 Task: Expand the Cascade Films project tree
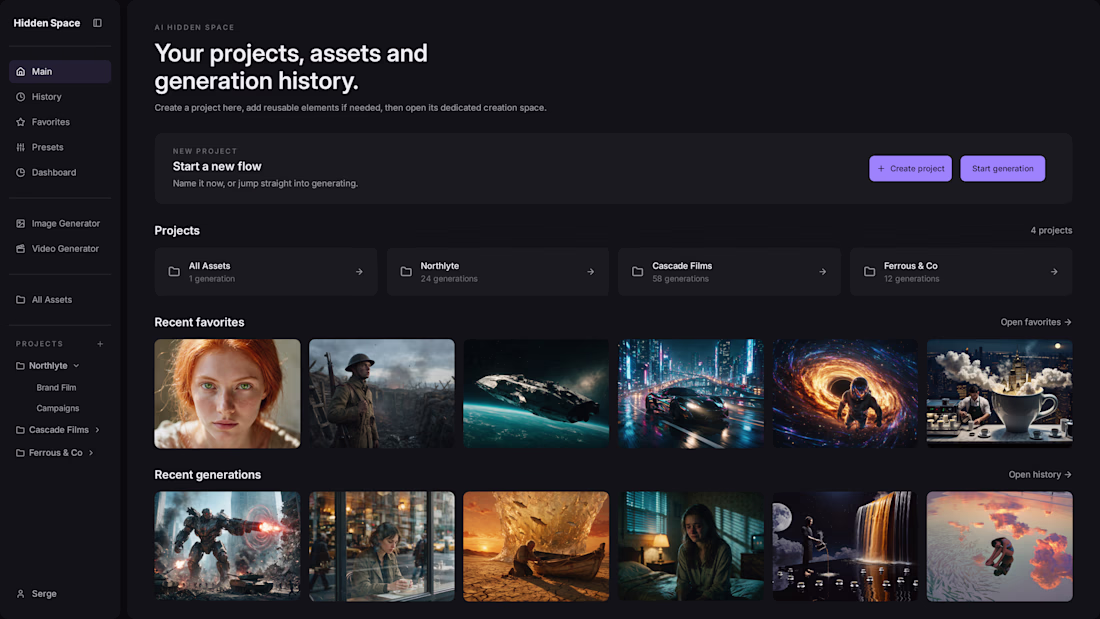pyautogui.click(x=98, y=430)
